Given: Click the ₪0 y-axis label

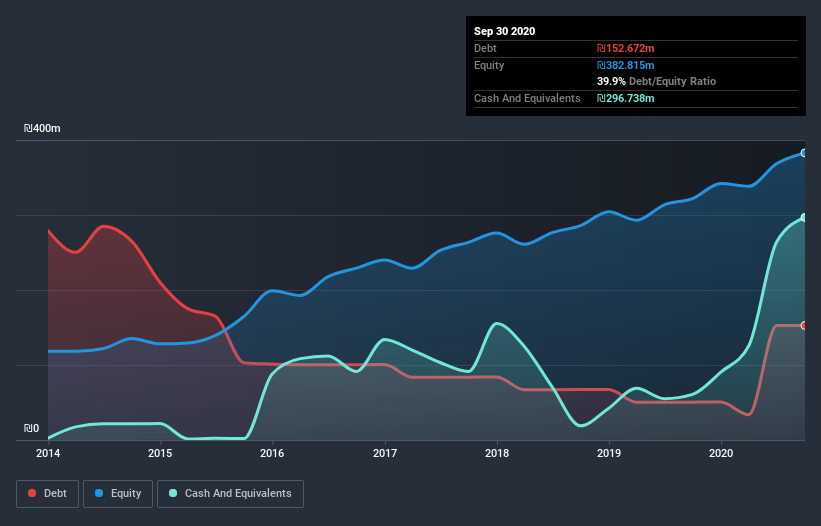Looking at the screenshot, I should [x=31, y=429].
